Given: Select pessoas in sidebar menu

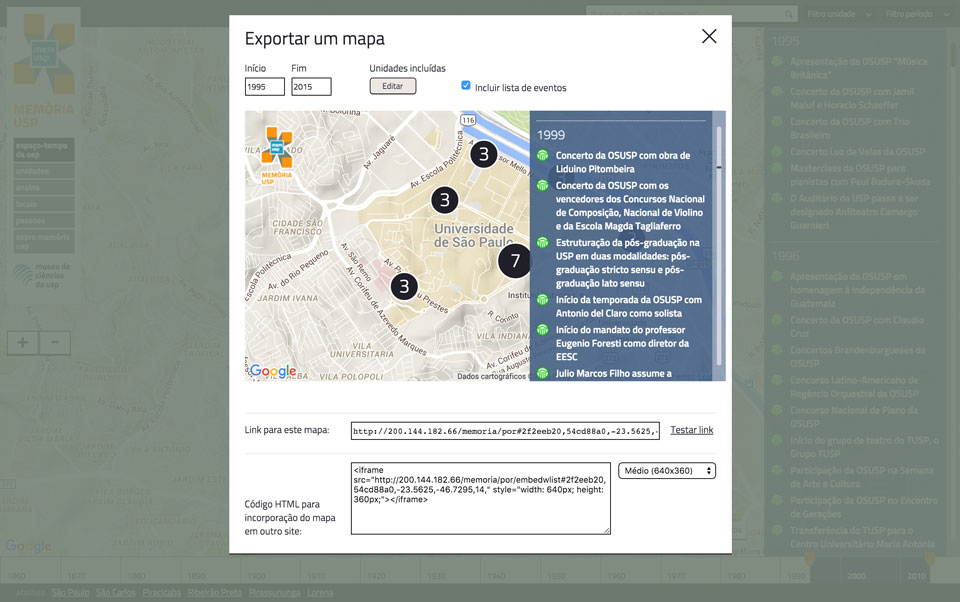Looking at the screenshot, I should point(44,220).
